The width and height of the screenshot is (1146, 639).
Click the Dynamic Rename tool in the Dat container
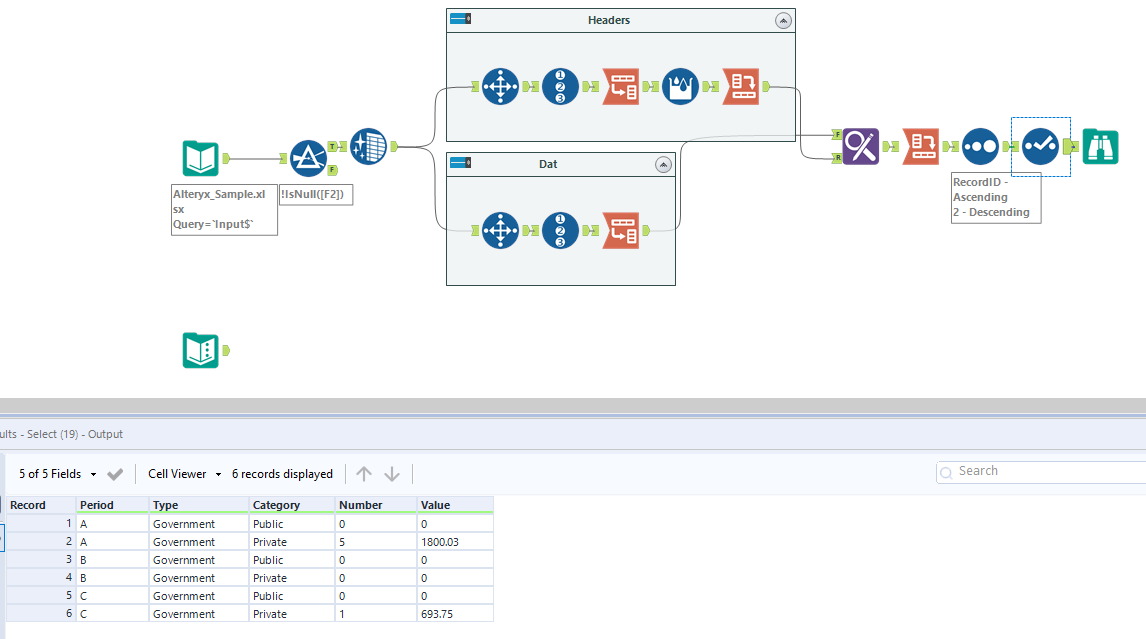(621, 229)
